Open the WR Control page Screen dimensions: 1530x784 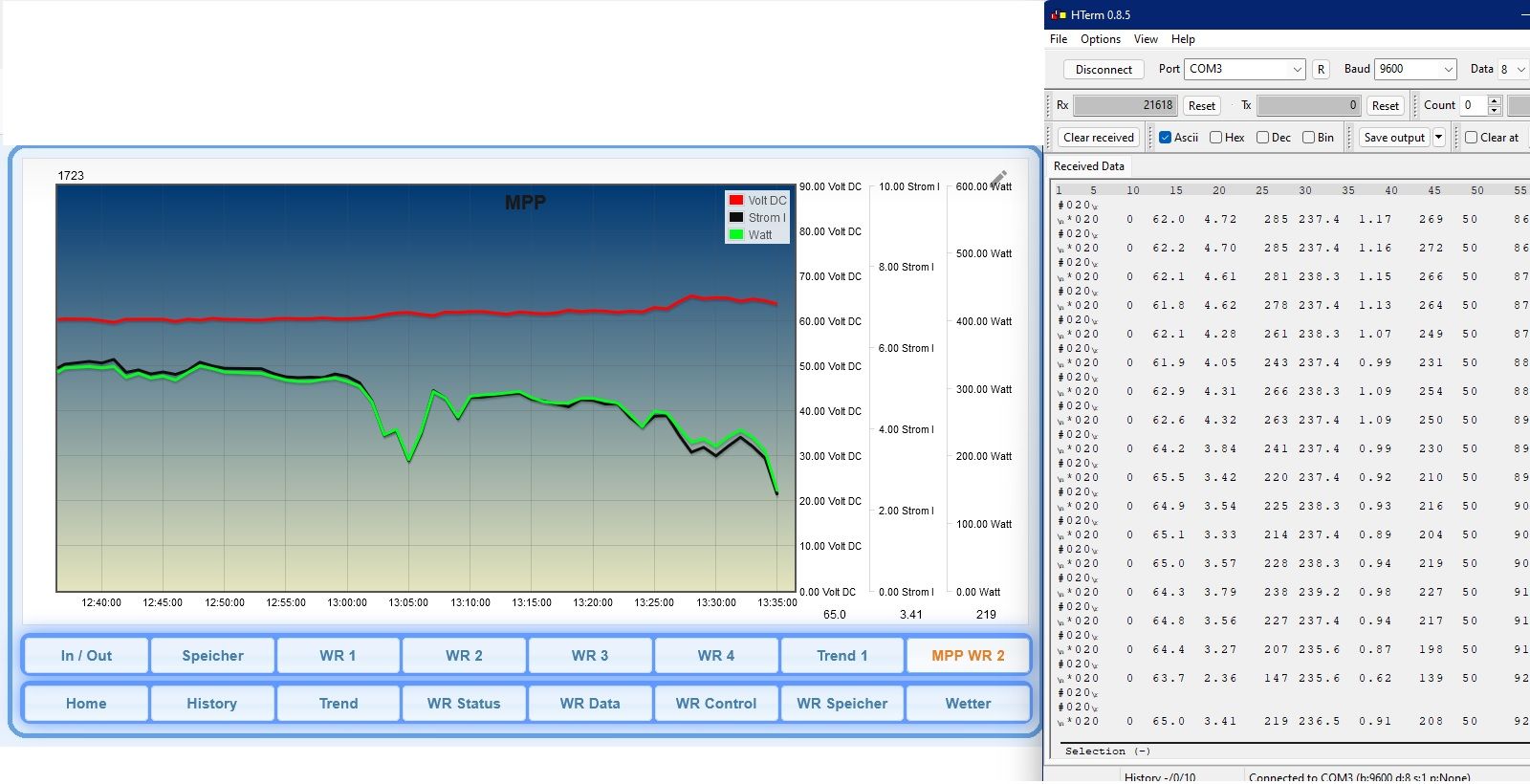[x=716, y=704]
